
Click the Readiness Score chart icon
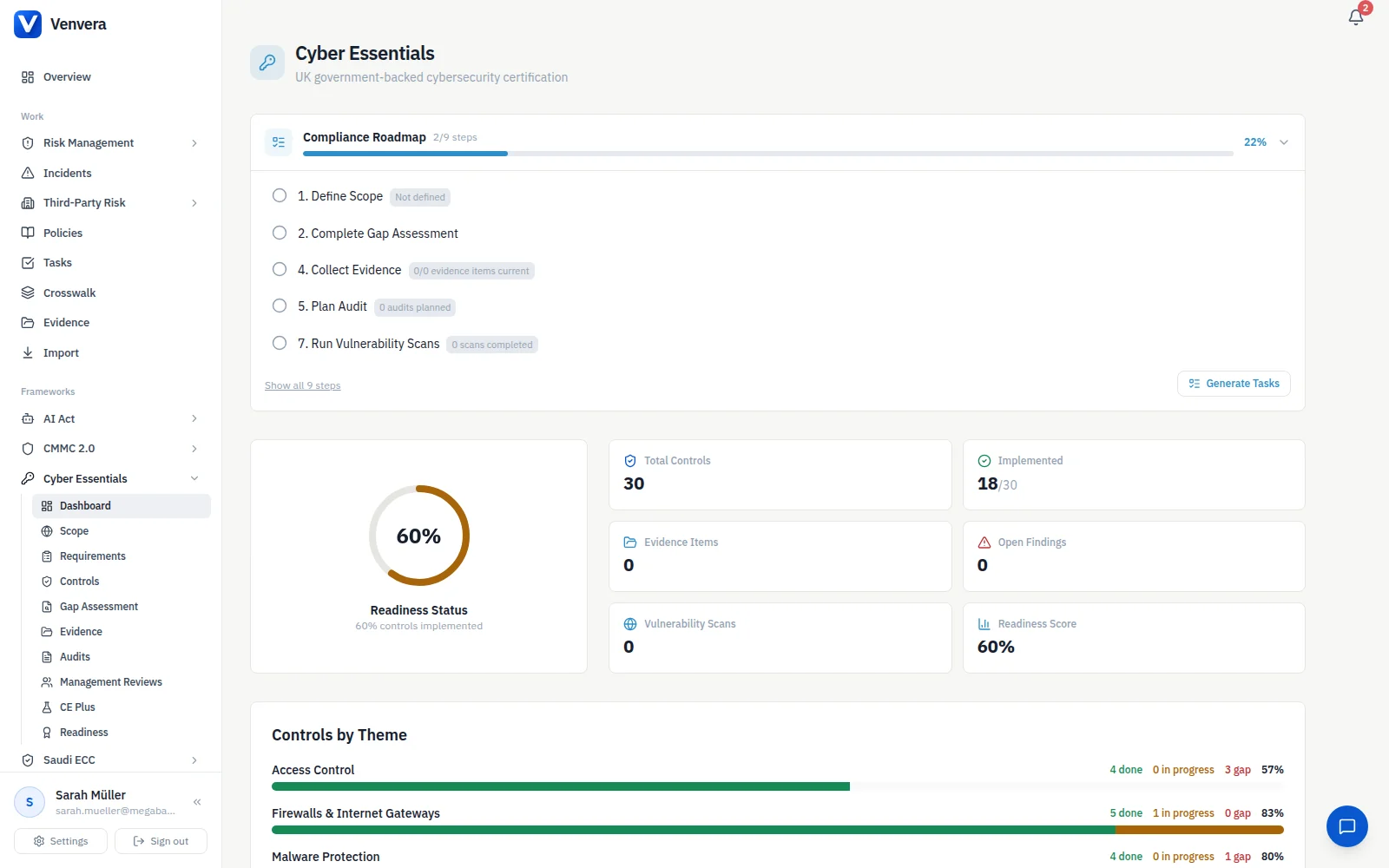tap(984, 624)
